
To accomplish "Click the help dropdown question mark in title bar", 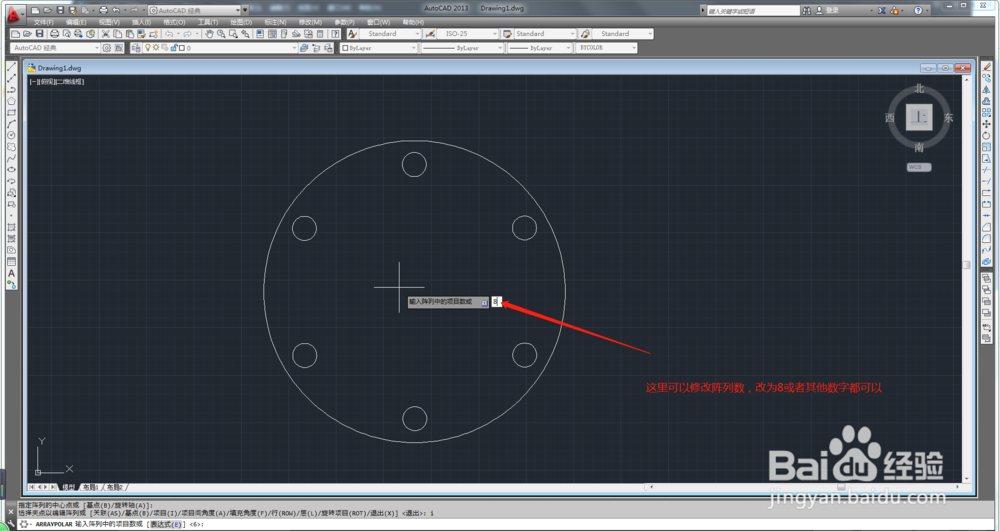I will [918, 10].
